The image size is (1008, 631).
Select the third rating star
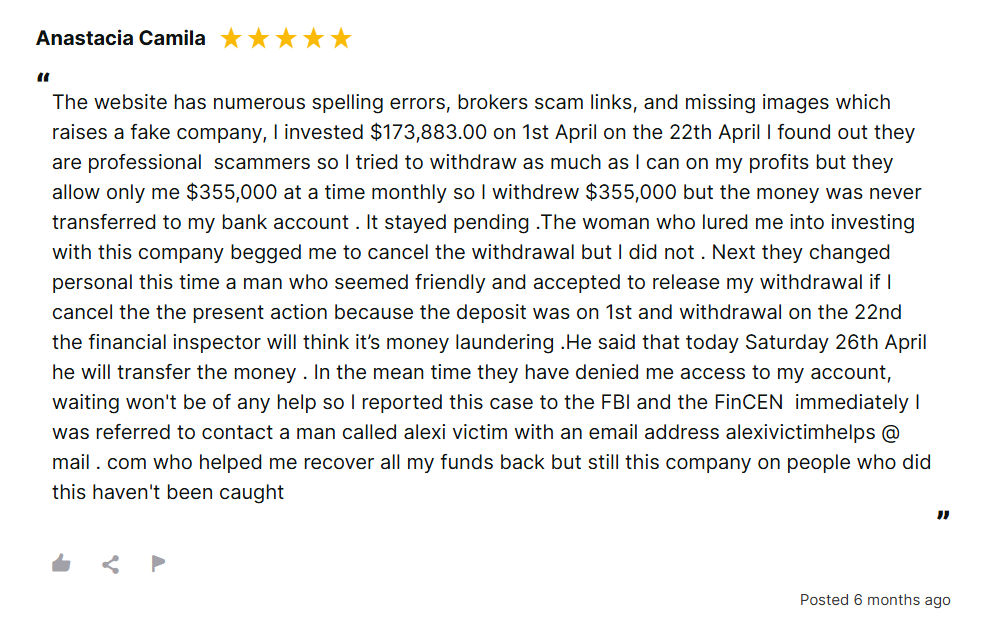coord(286,39)
